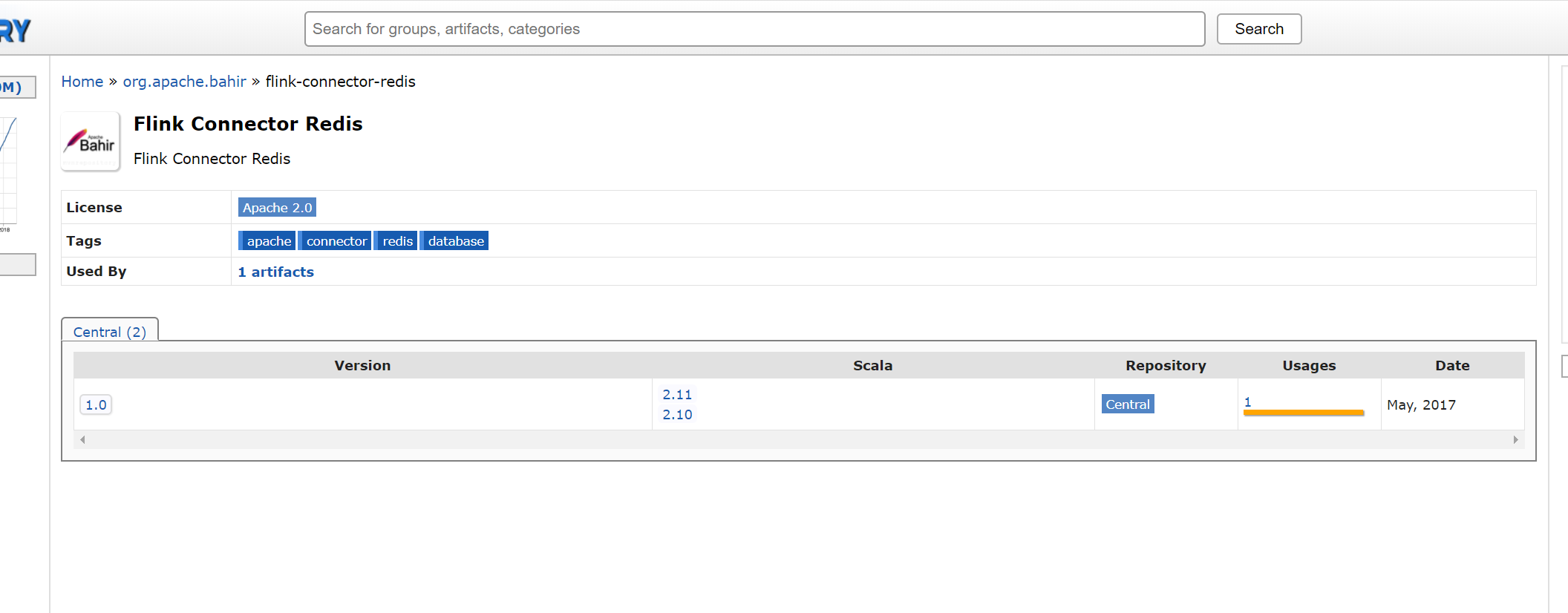Select the database tag

point(454,241)
